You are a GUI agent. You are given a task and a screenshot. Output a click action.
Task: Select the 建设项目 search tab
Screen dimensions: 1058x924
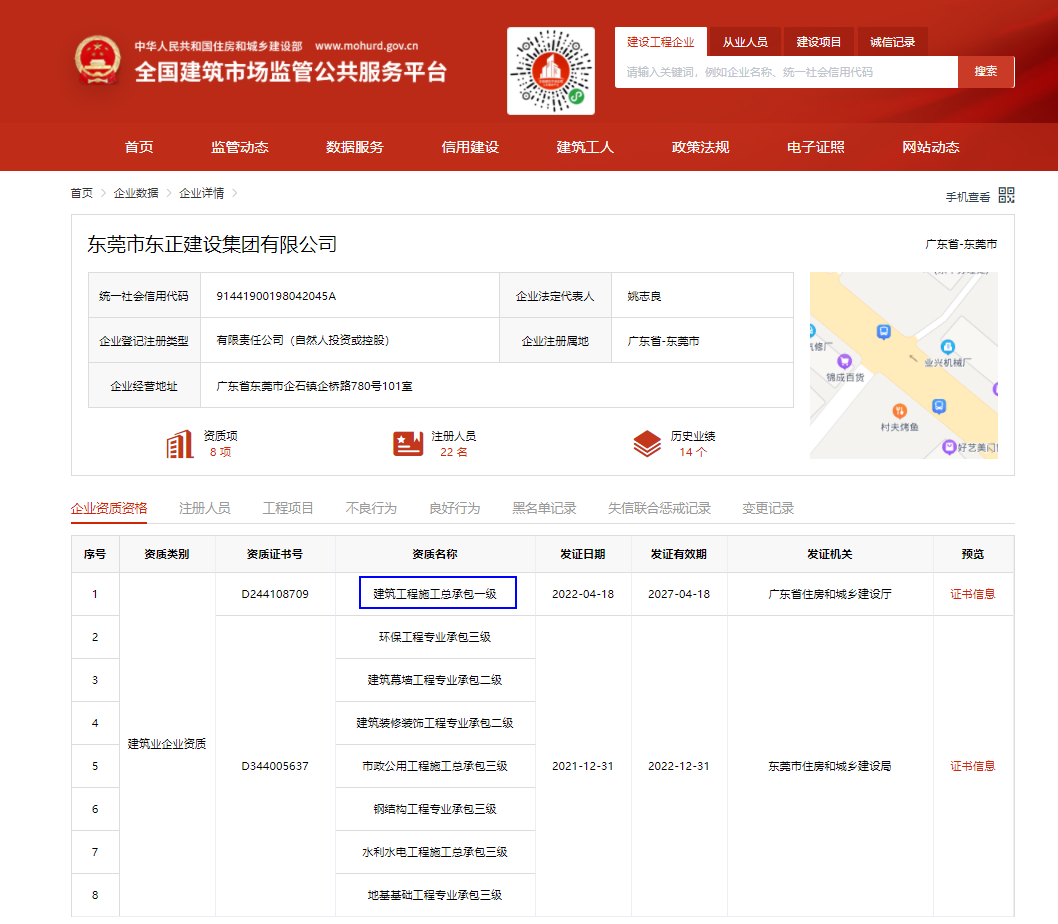tap(818, 42)
